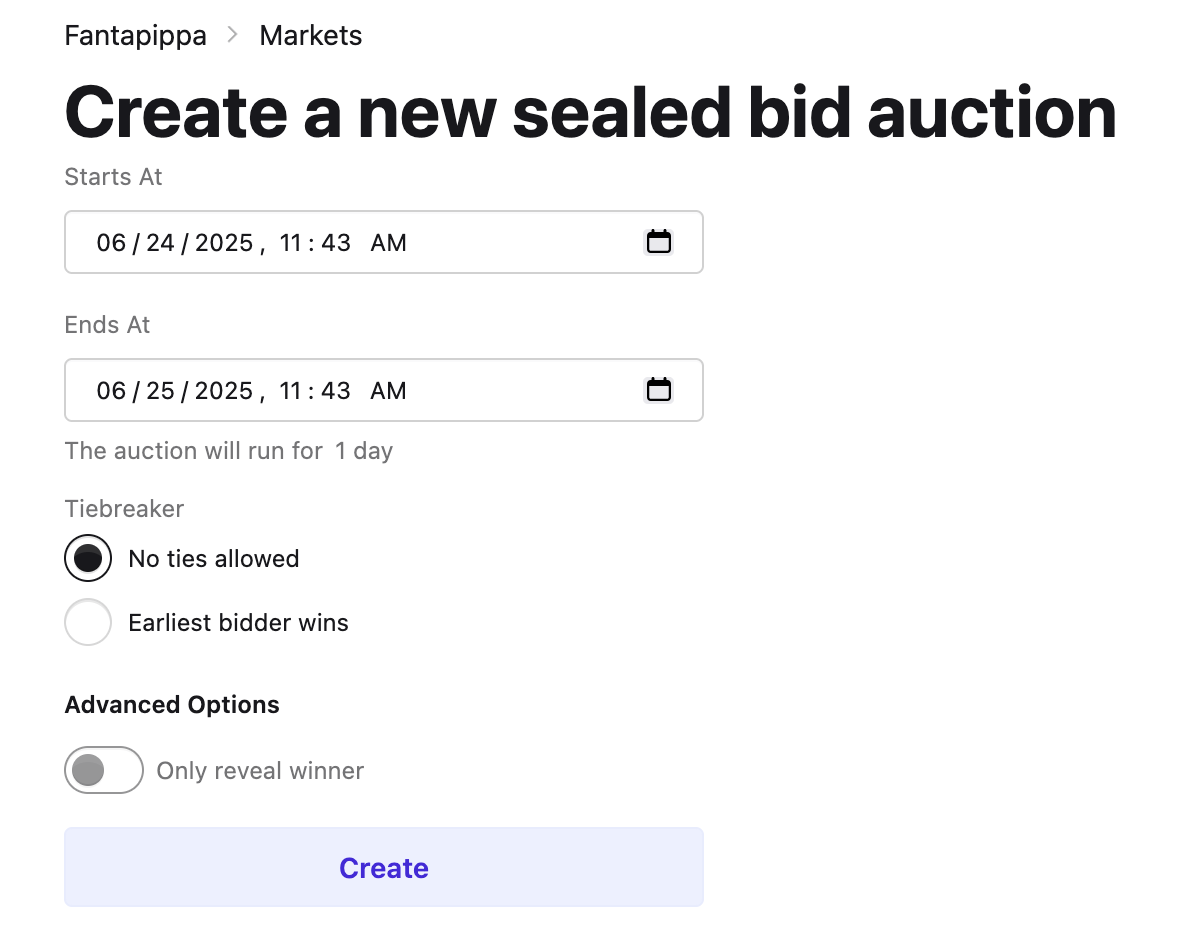Select the No ties allowed option
This screenshot has width=1180, height=946.
coord(88,558)
